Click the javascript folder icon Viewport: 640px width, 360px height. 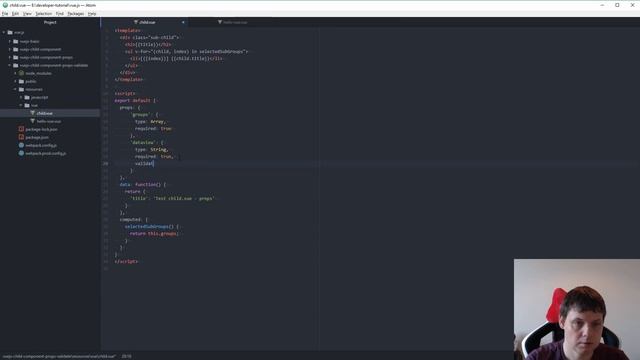click(x=27, y=97)
